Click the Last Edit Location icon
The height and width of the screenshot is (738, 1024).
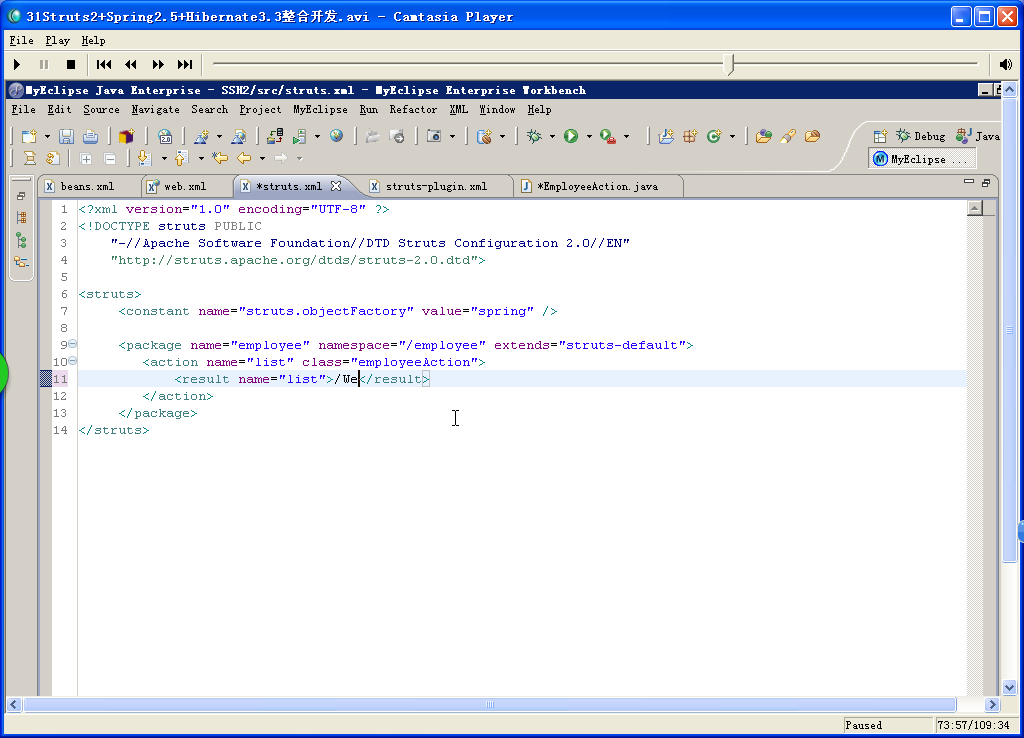[x=220, y=158]
